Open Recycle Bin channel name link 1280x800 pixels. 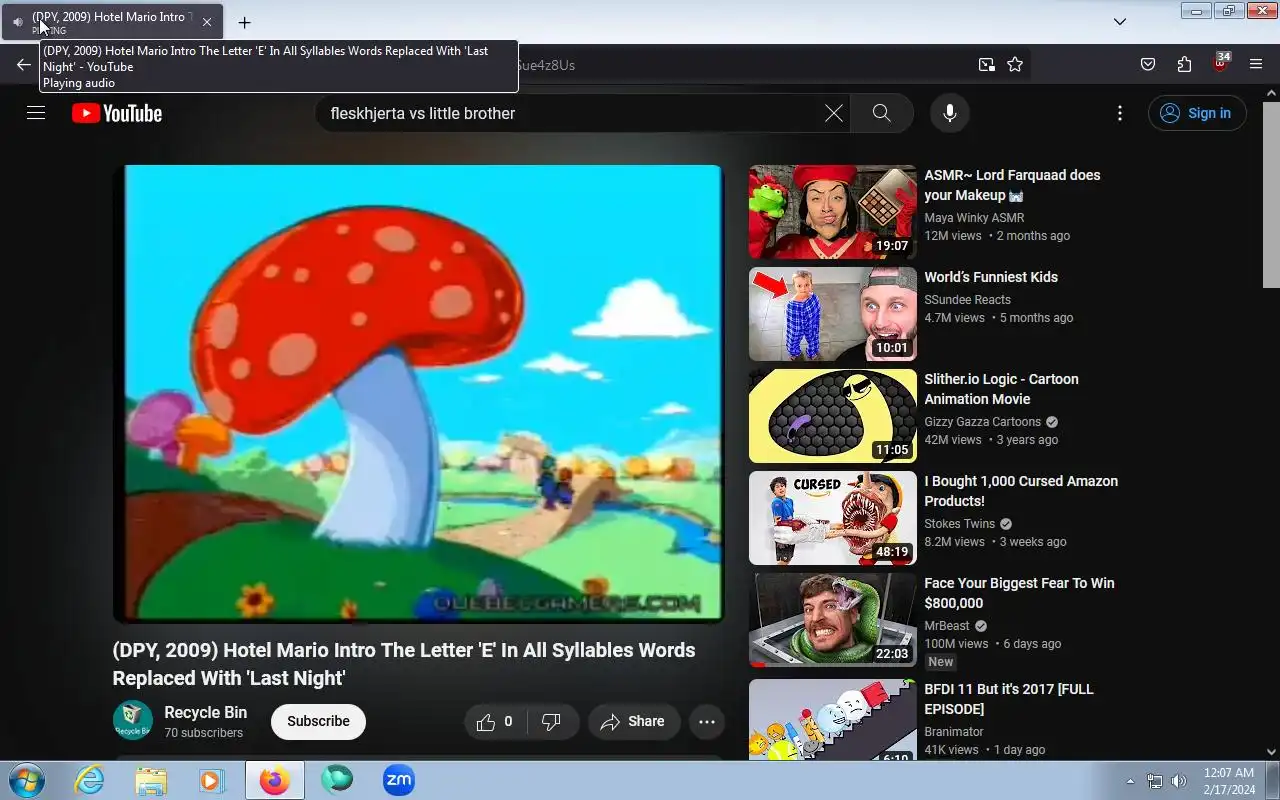(x=205, y=712)
